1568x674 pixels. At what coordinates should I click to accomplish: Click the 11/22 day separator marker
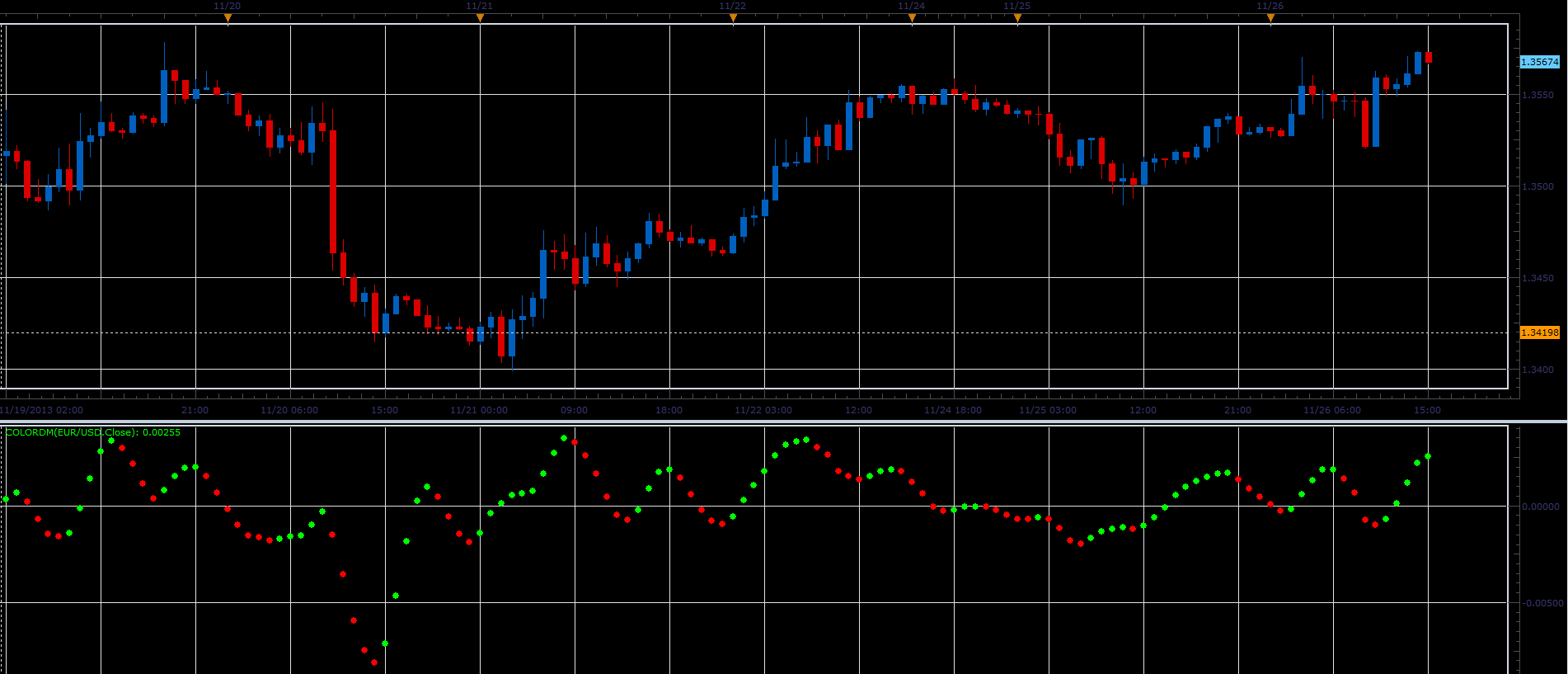click(x=733, y=17)
